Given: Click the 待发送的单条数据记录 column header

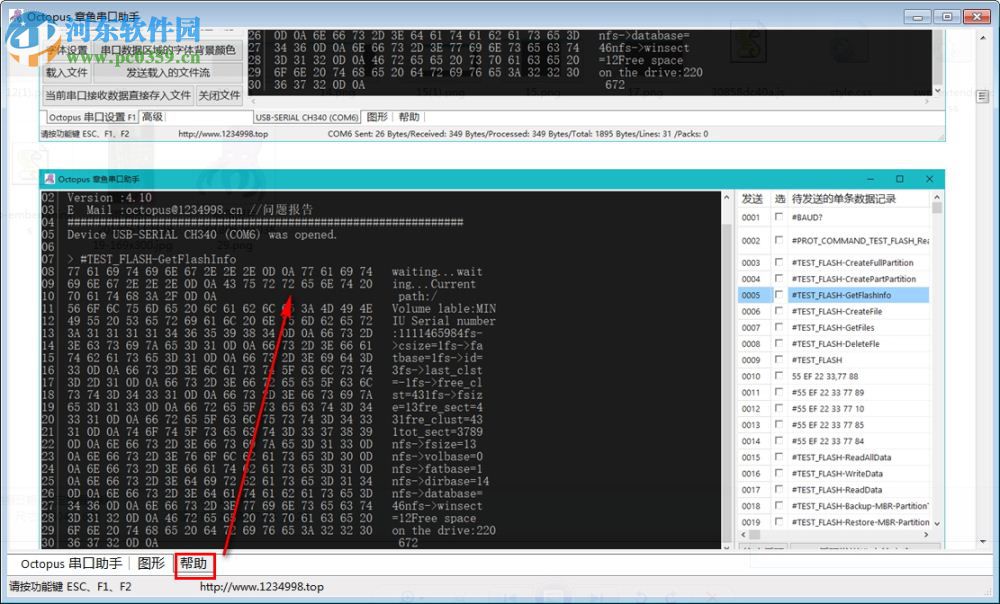Looking at the screenshot, I should (859, 199).
